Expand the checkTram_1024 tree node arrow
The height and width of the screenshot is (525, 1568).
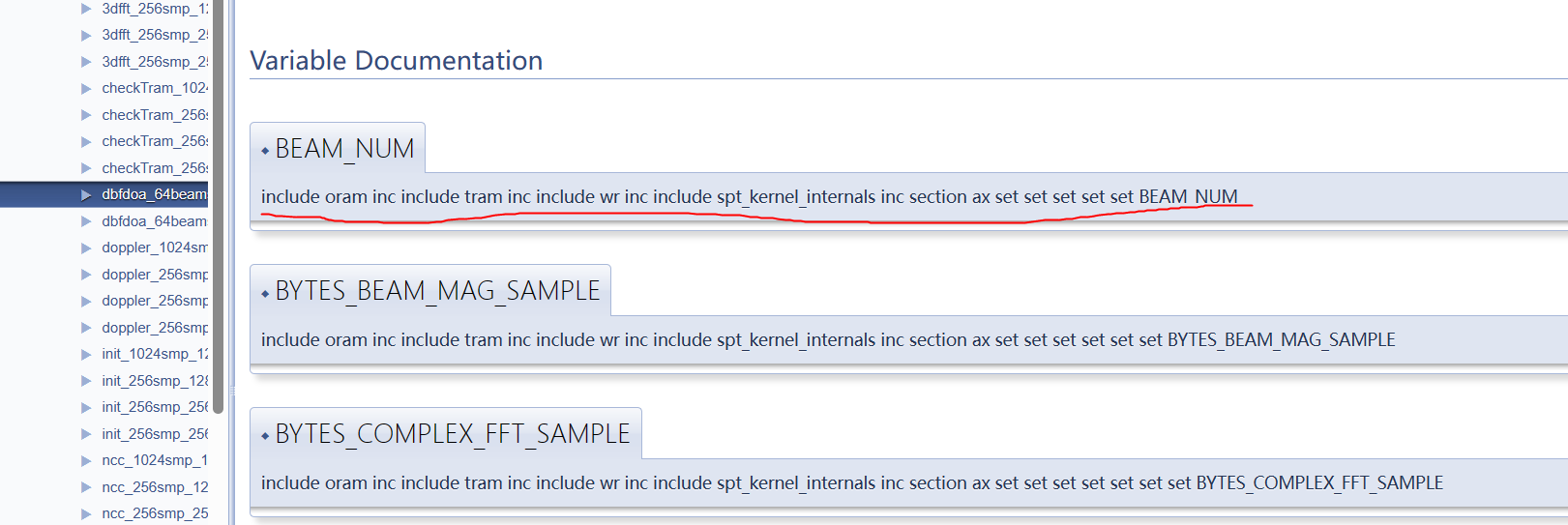(x=86, y=89)
